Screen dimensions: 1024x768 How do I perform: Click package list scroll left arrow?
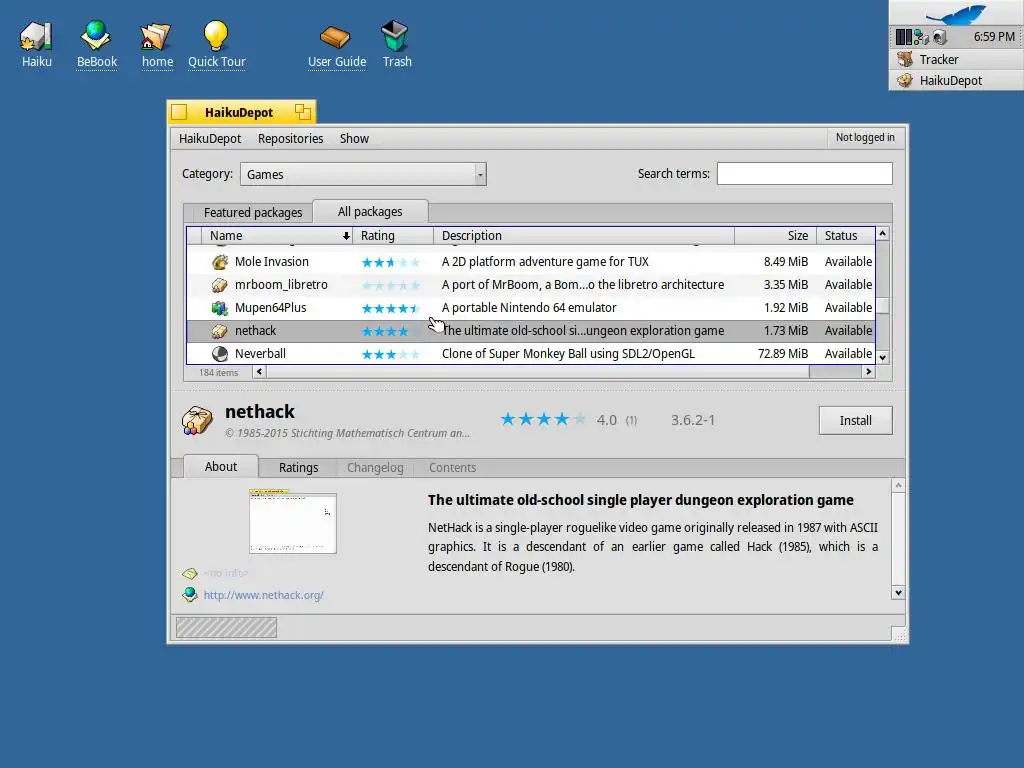(259, 372)
